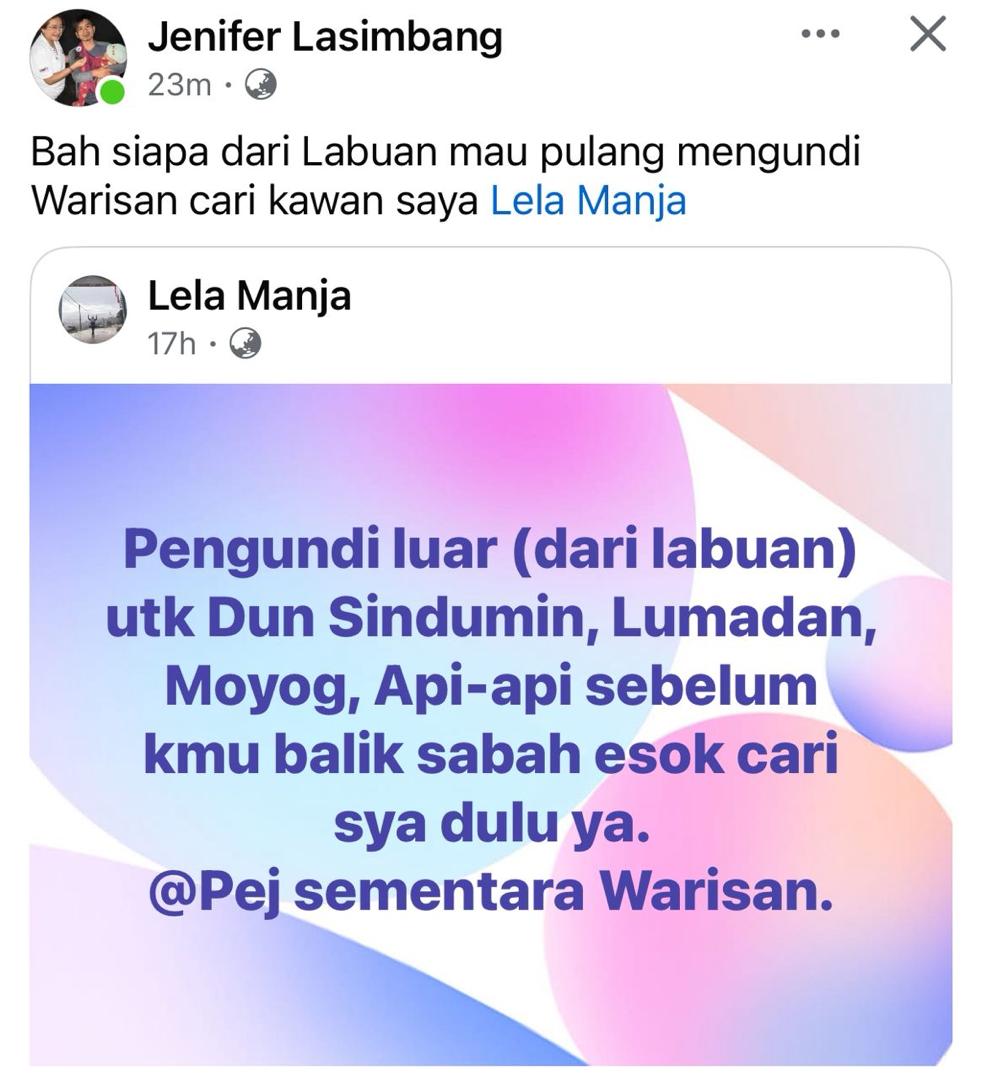Click the "sya dulu ya." text line
The image size is (982, 1080).
click(492, 824)
